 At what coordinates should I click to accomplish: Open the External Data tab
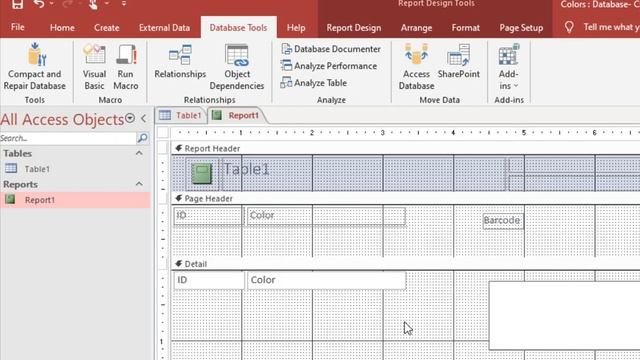tap(164, 28)
